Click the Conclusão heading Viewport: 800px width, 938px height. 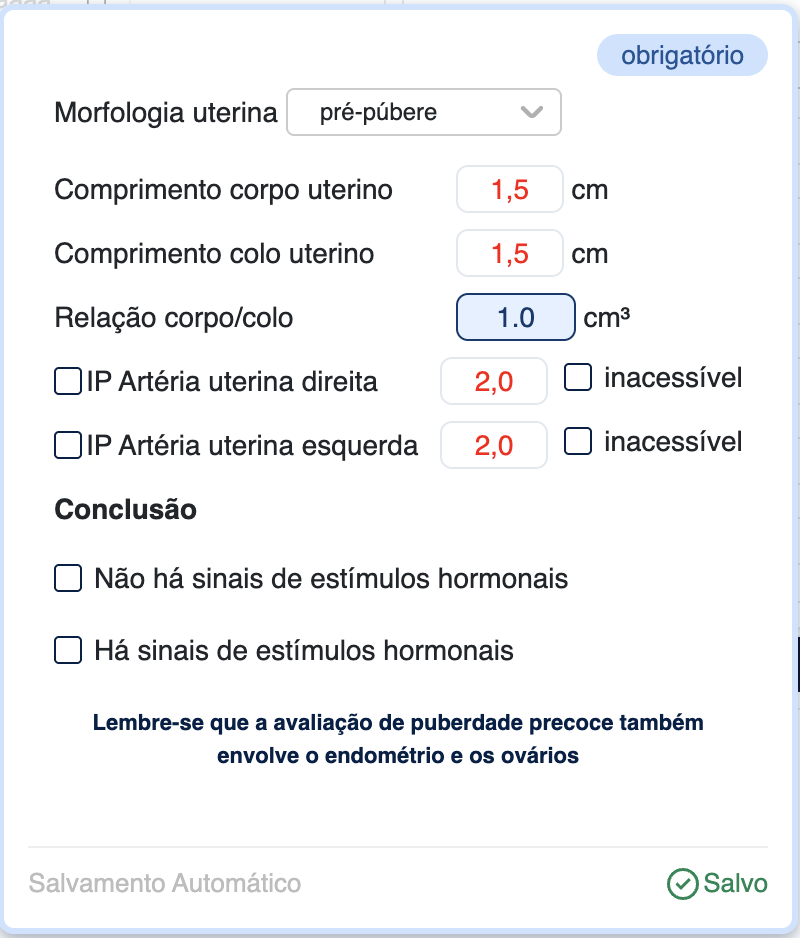pyautogui.click(x=125, y=510)
